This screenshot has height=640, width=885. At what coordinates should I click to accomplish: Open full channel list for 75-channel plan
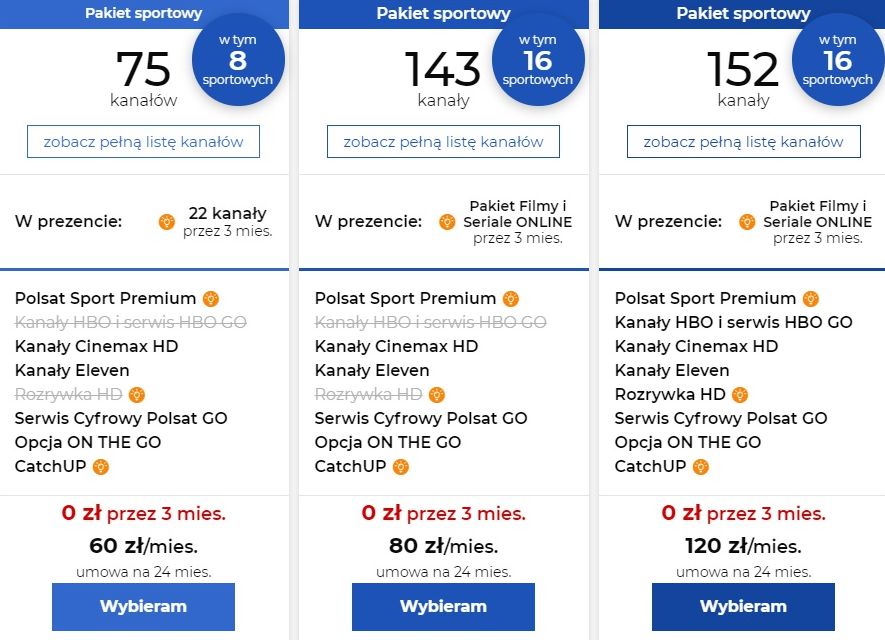pos(143,142)
